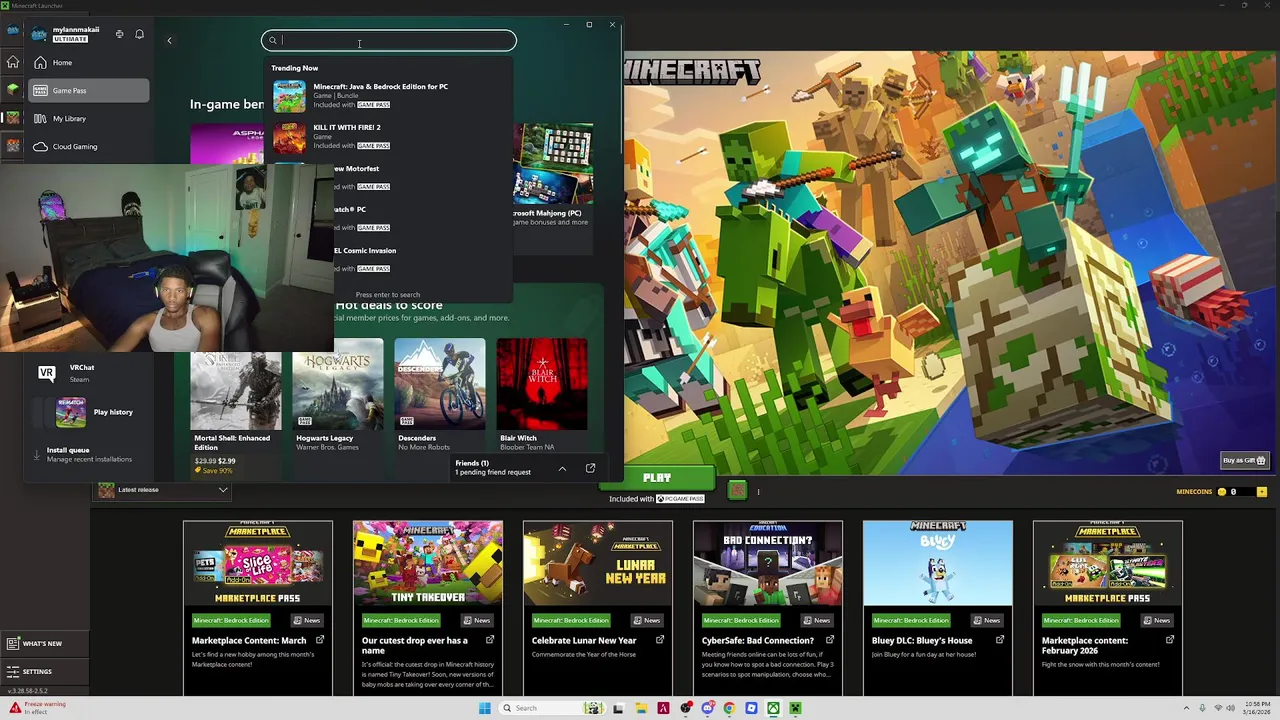Image resolution: width=1280 pixels, height=720 pixels.
Task: Open the mylannmakaii profile avatar
Action: pyautogui.click(x=39, y=34)
